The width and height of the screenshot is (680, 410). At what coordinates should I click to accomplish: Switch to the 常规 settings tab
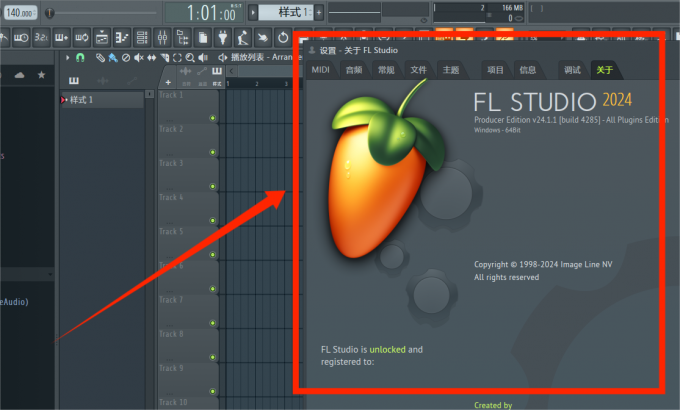(386, 70)
